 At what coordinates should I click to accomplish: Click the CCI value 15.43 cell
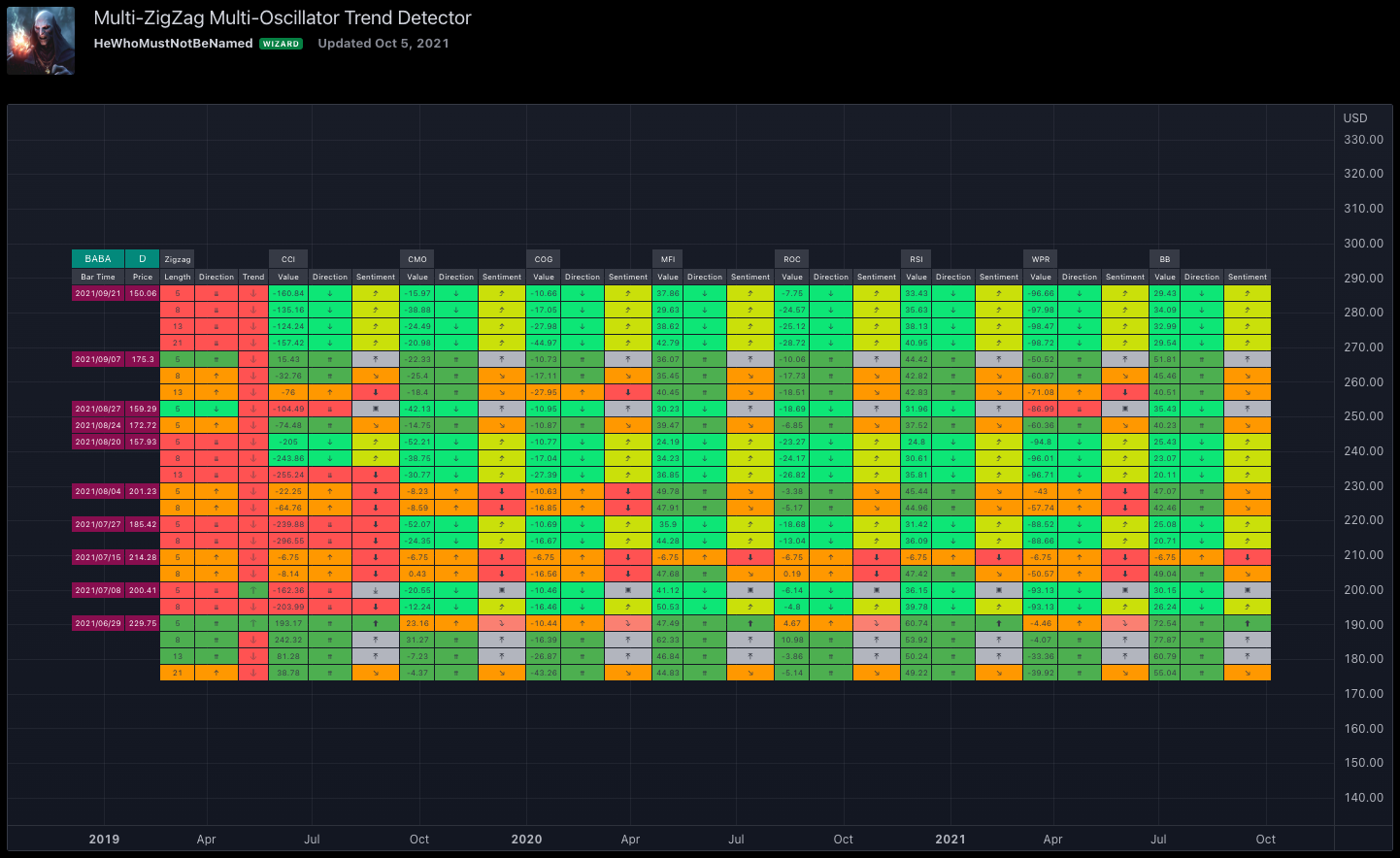click(288, 359)
